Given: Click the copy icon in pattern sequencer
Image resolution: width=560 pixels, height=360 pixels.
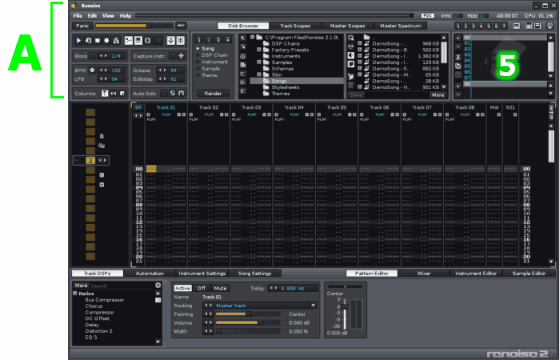Looking at the screenshot, I should (x=458, y=66).
